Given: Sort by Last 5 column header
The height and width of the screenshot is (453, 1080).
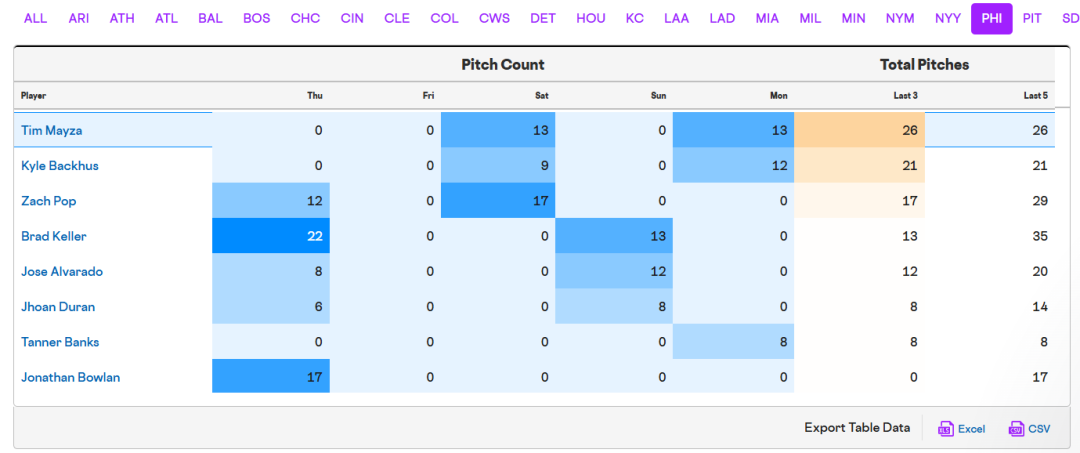Looking at the screenshot, I should (1035, 96).
